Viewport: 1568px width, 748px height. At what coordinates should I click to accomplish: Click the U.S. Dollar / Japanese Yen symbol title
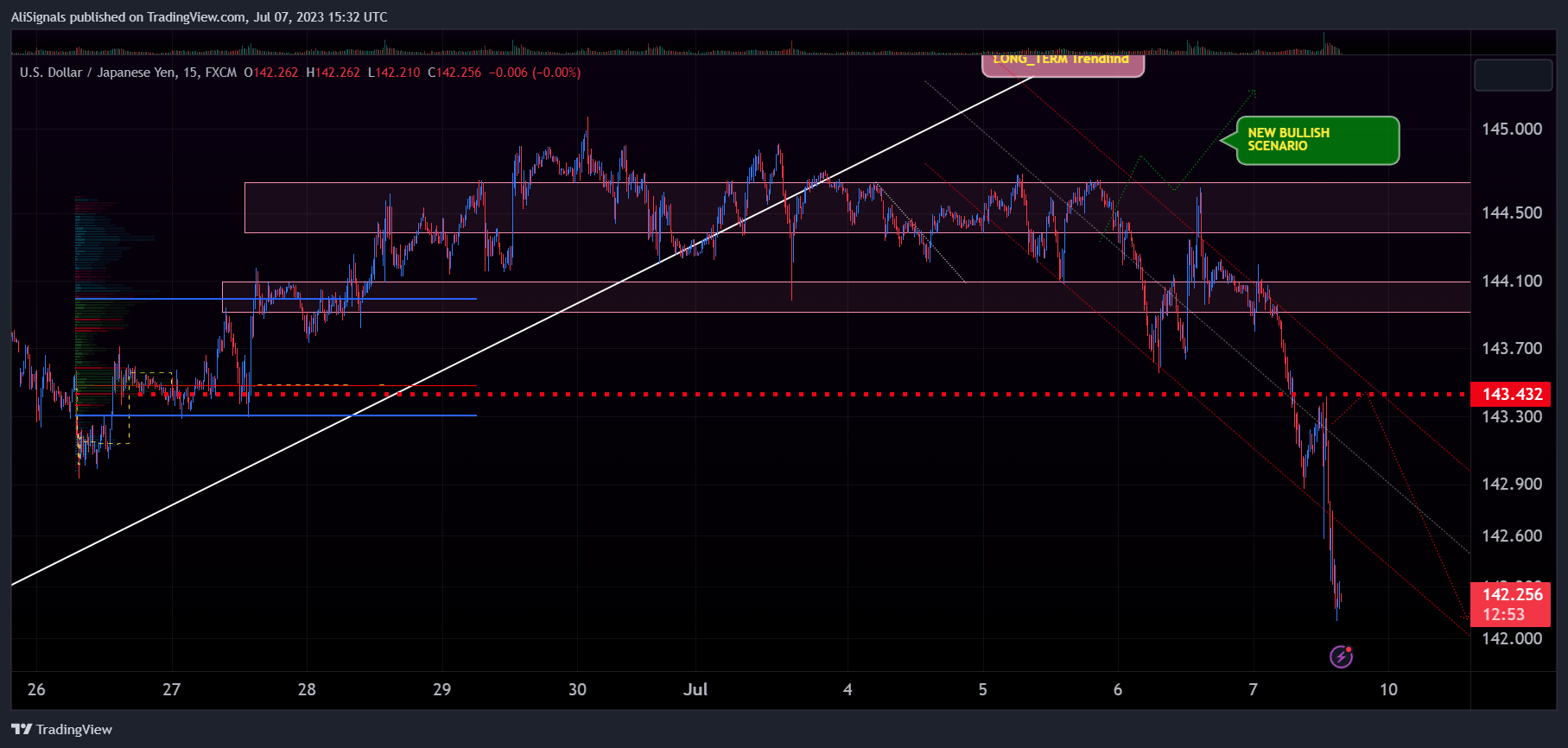click(x=128, y=73)
